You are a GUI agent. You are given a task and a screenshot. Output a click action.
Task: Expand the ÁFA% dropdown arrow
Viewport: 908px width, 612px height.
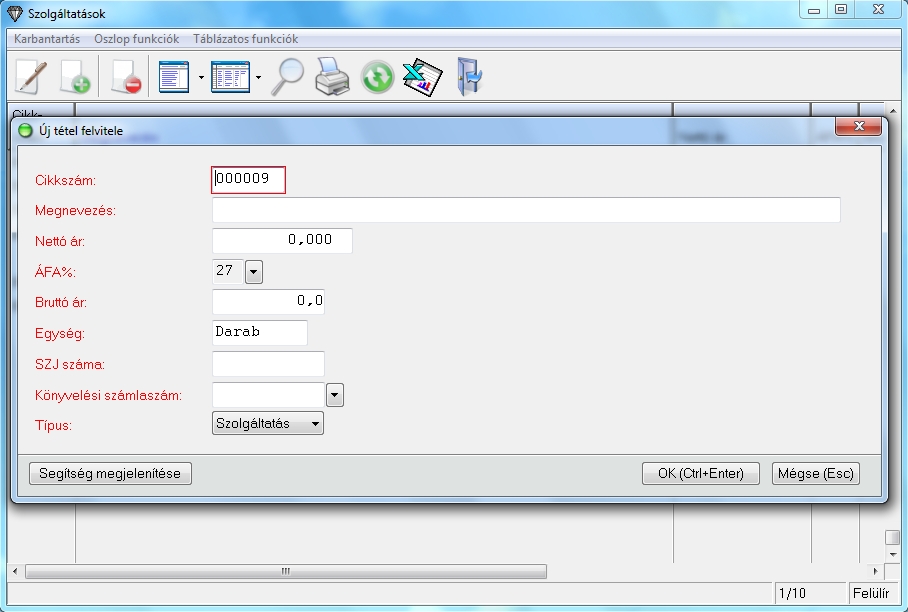(x=253, y=271)
